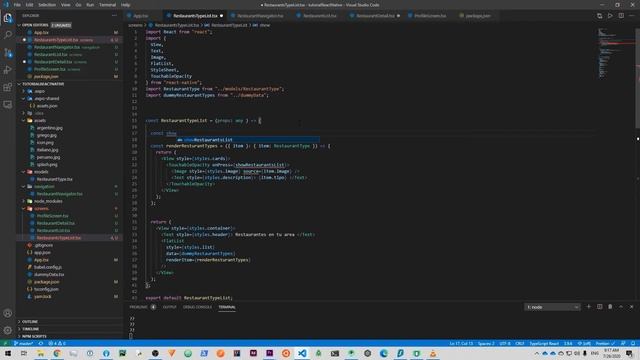Image resolution: width=640 pixels, height=360 pixels.
Task: Open the Extensions view
Action: click(x=8, y=87)
